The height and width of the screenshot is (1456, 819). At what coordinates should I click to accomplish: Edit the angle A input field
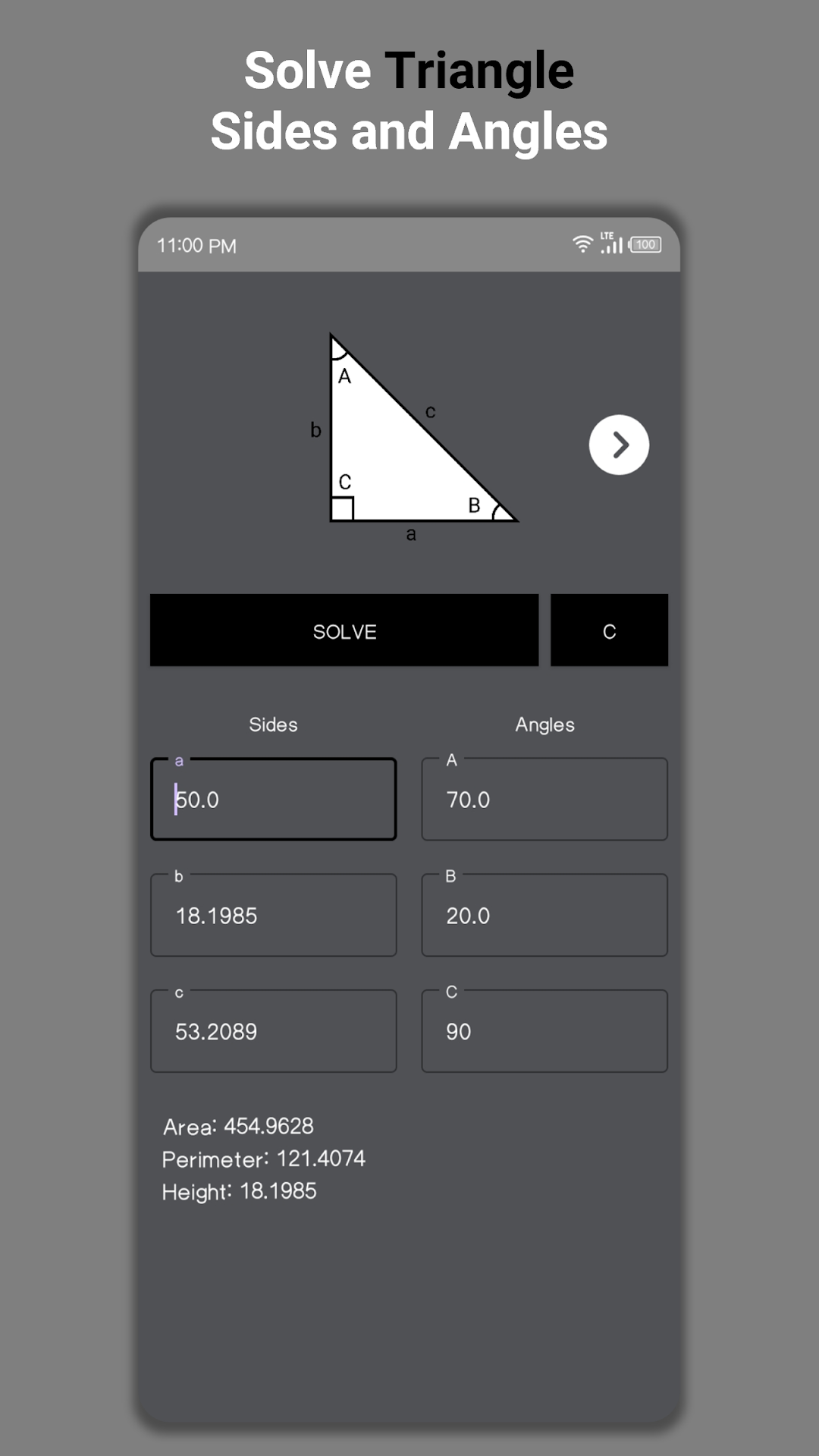point(544,800)
